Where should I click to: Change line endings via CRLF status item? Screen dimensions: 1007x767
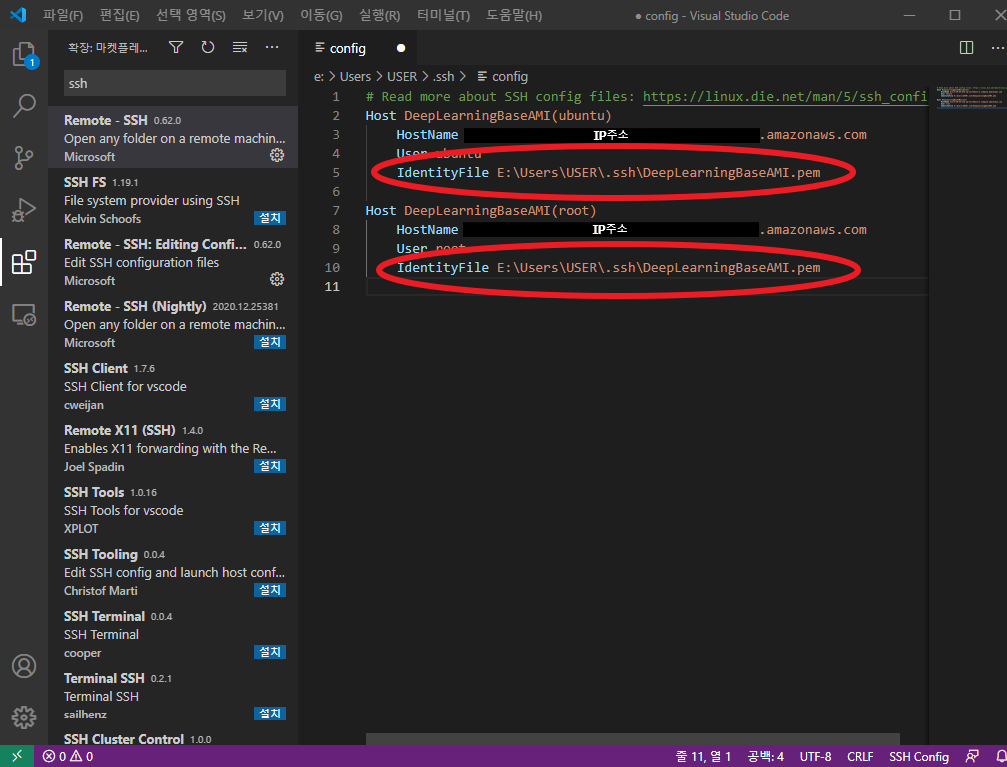point(860,757)
